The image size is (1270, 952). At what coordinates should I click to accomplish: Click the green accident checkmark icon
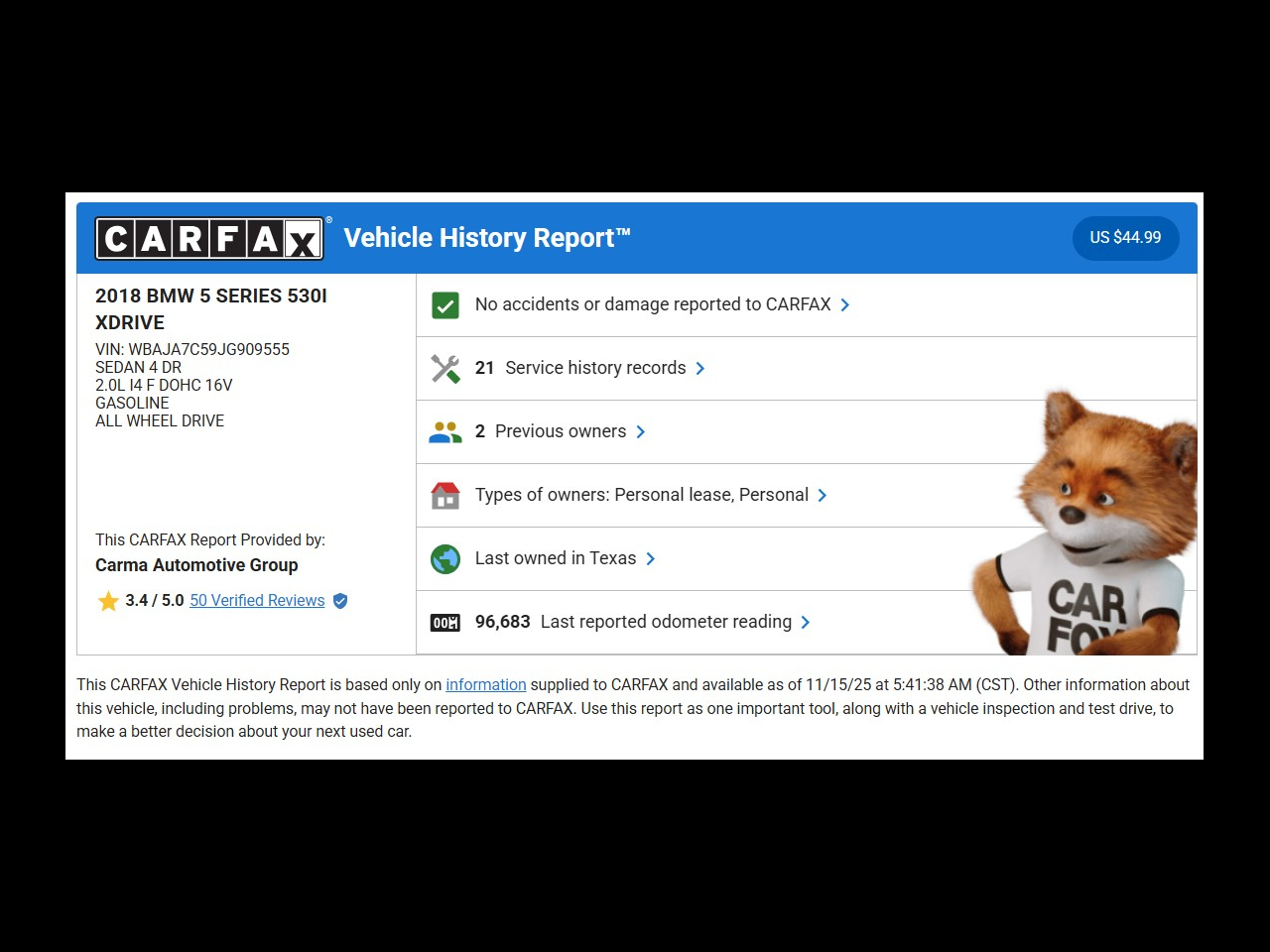445,304
